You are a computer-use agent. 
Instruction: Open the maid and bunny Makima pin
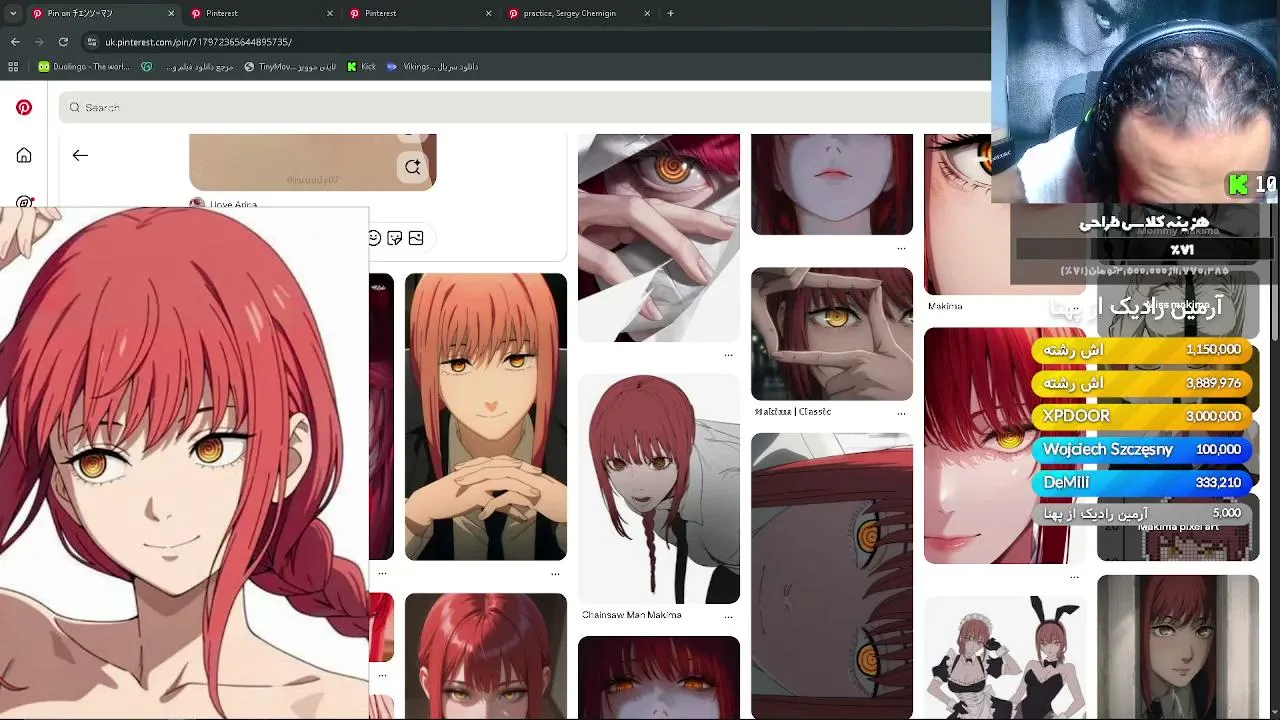pyautogui.click(x=1005, y=658)
